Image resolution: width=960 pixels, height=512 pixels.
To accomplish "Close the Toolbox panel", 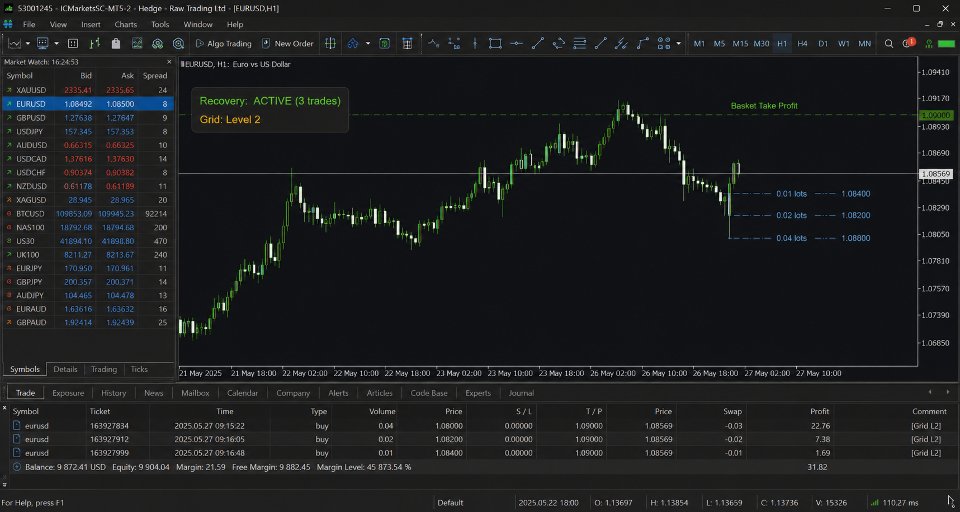I will tap(4, 407).
